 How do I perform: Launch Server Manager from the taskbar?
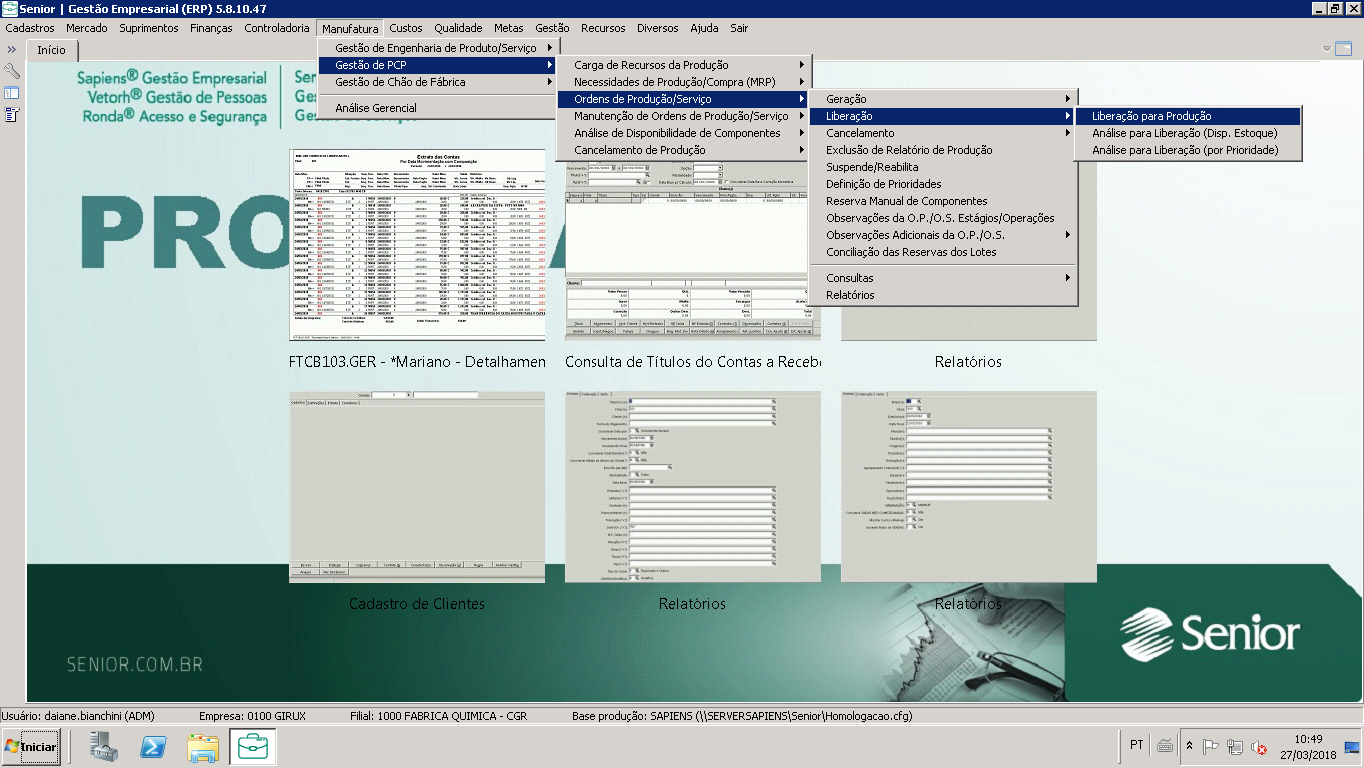tap(104, 747)
